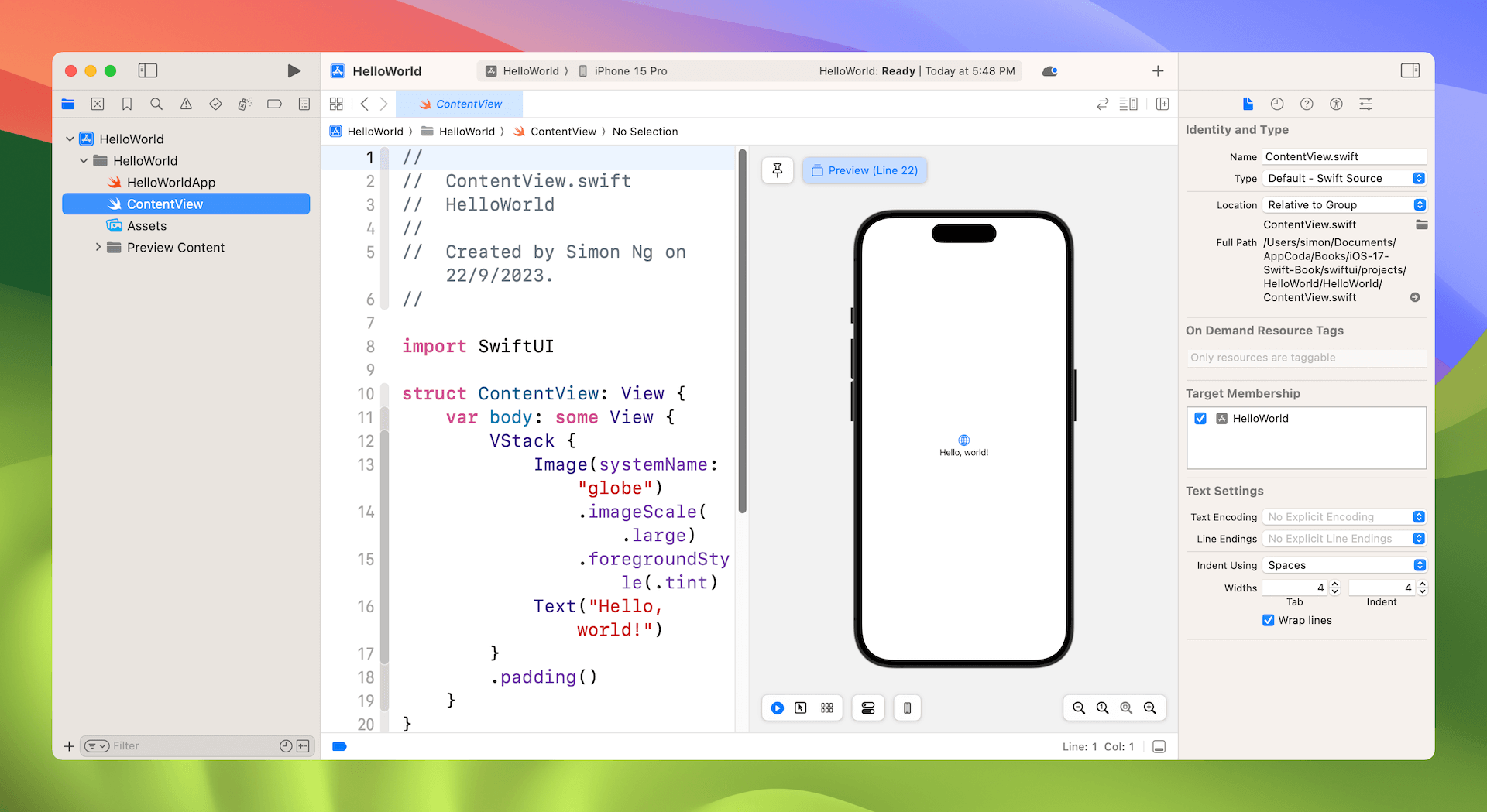Open the Bookmark navigator
The image size is (1487, 812).
coord(126,103)
